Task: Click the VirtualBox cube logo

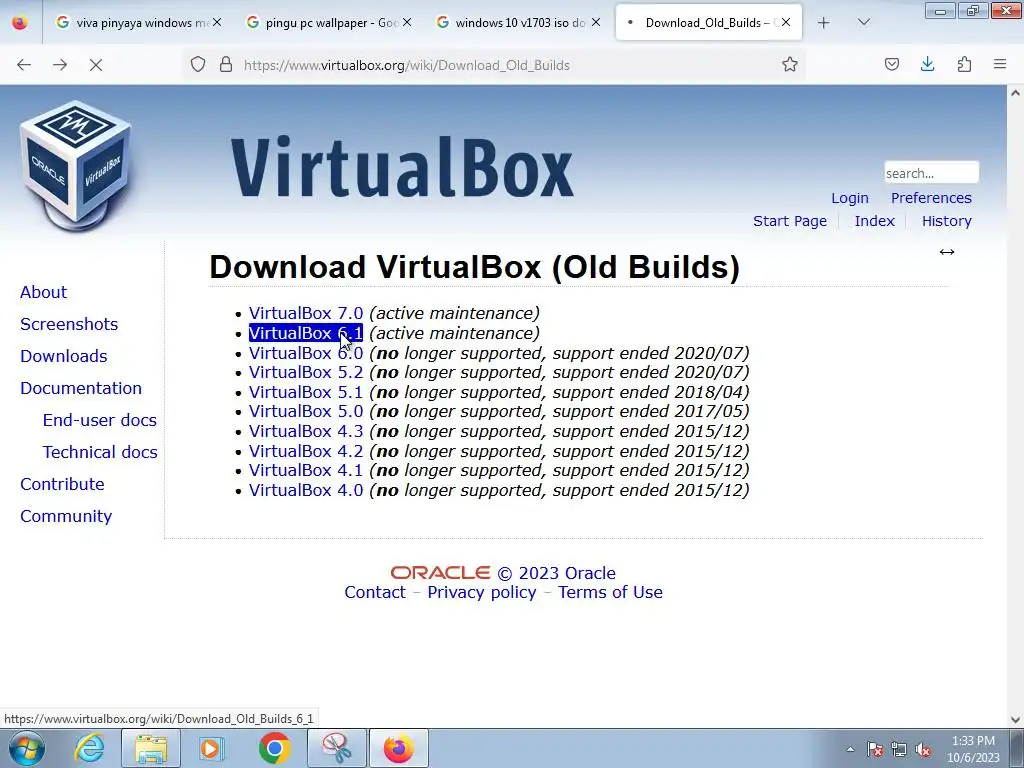Action: pyautogui.click(x=76, y=166)
